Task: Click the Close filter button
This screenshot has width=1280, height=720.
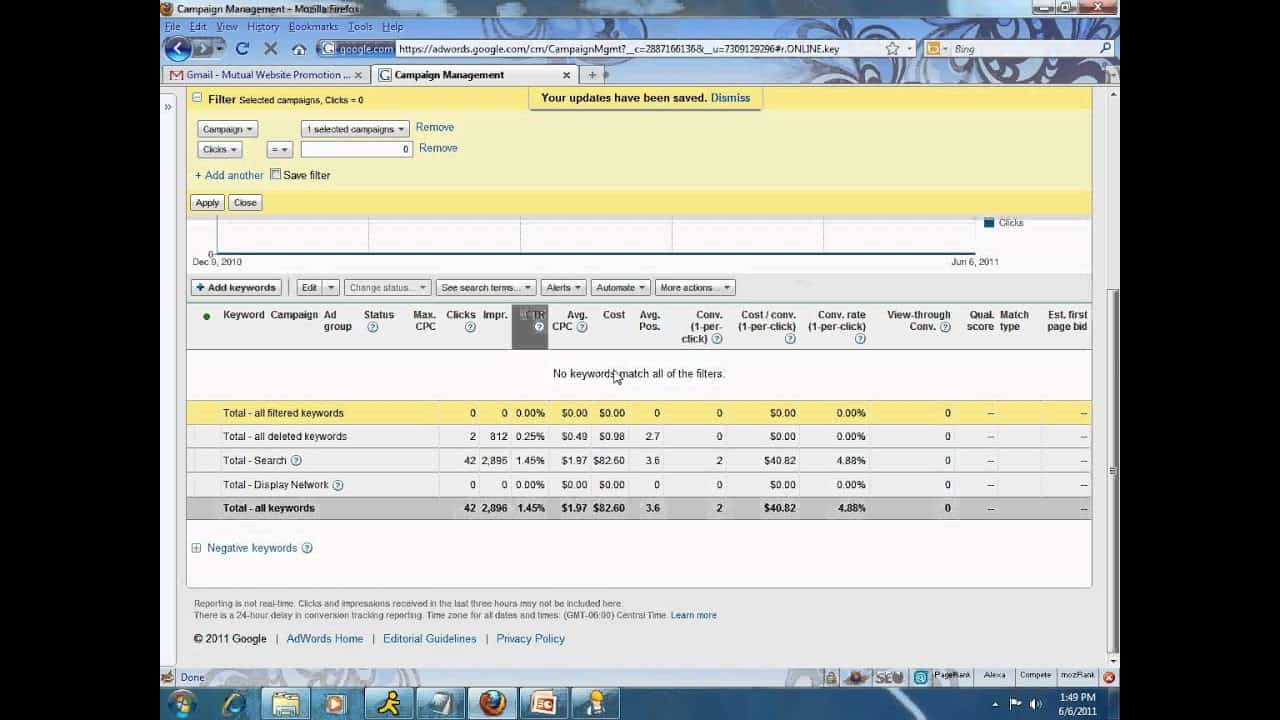Action: pos(245,203)
